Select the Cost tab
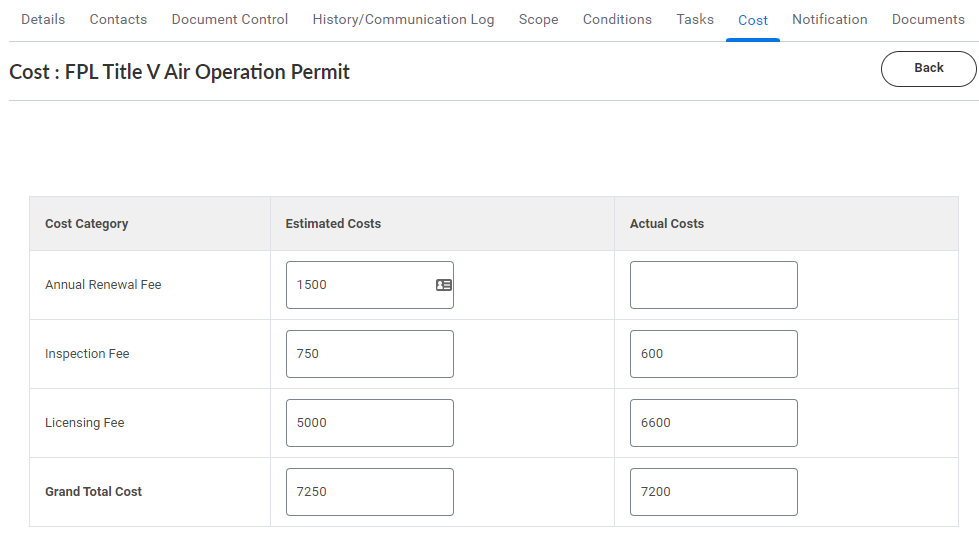This screenshot has width=979, height=534. coord(752,21)
